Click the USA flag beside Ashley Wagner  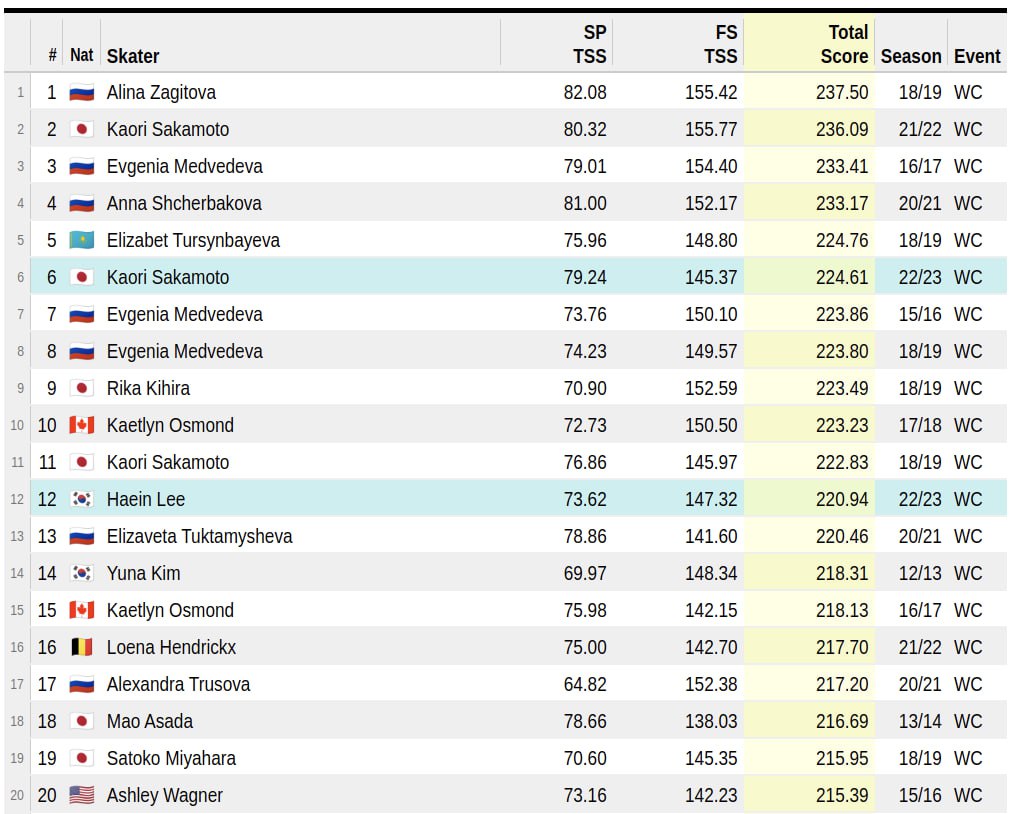[x=81, y=795]
